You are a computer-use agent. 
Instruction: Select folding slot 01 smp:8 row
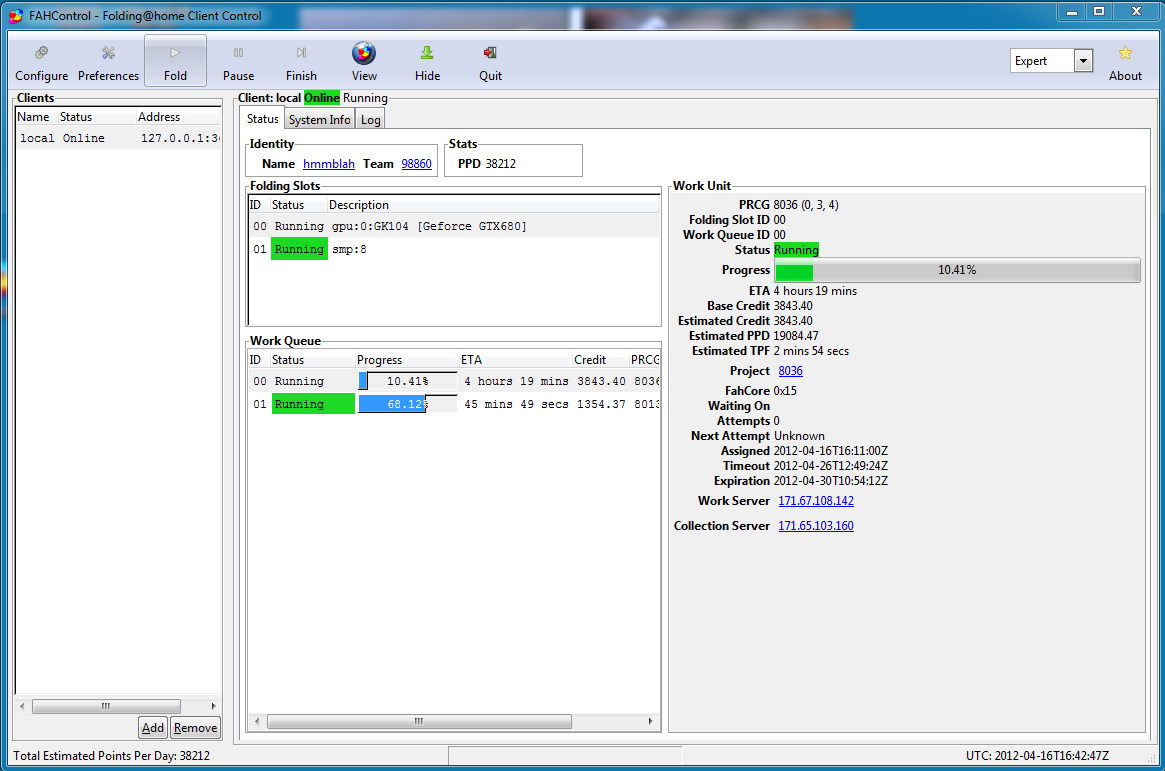tap(454, 249)
